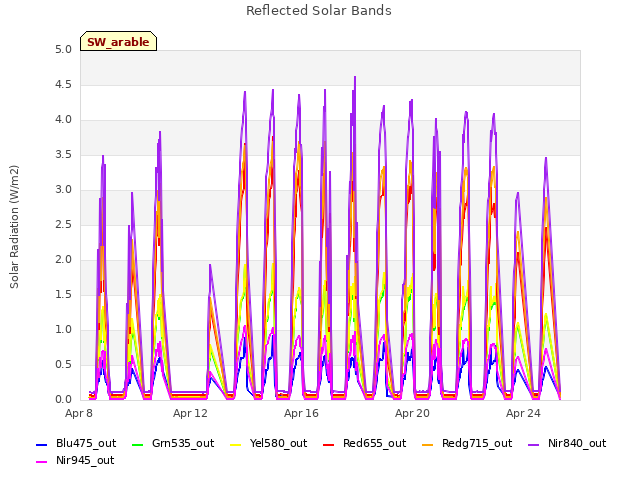Click the Solar Radiation (W/m2) axis label
Screen dimensions: 640x480
(14, 227)
